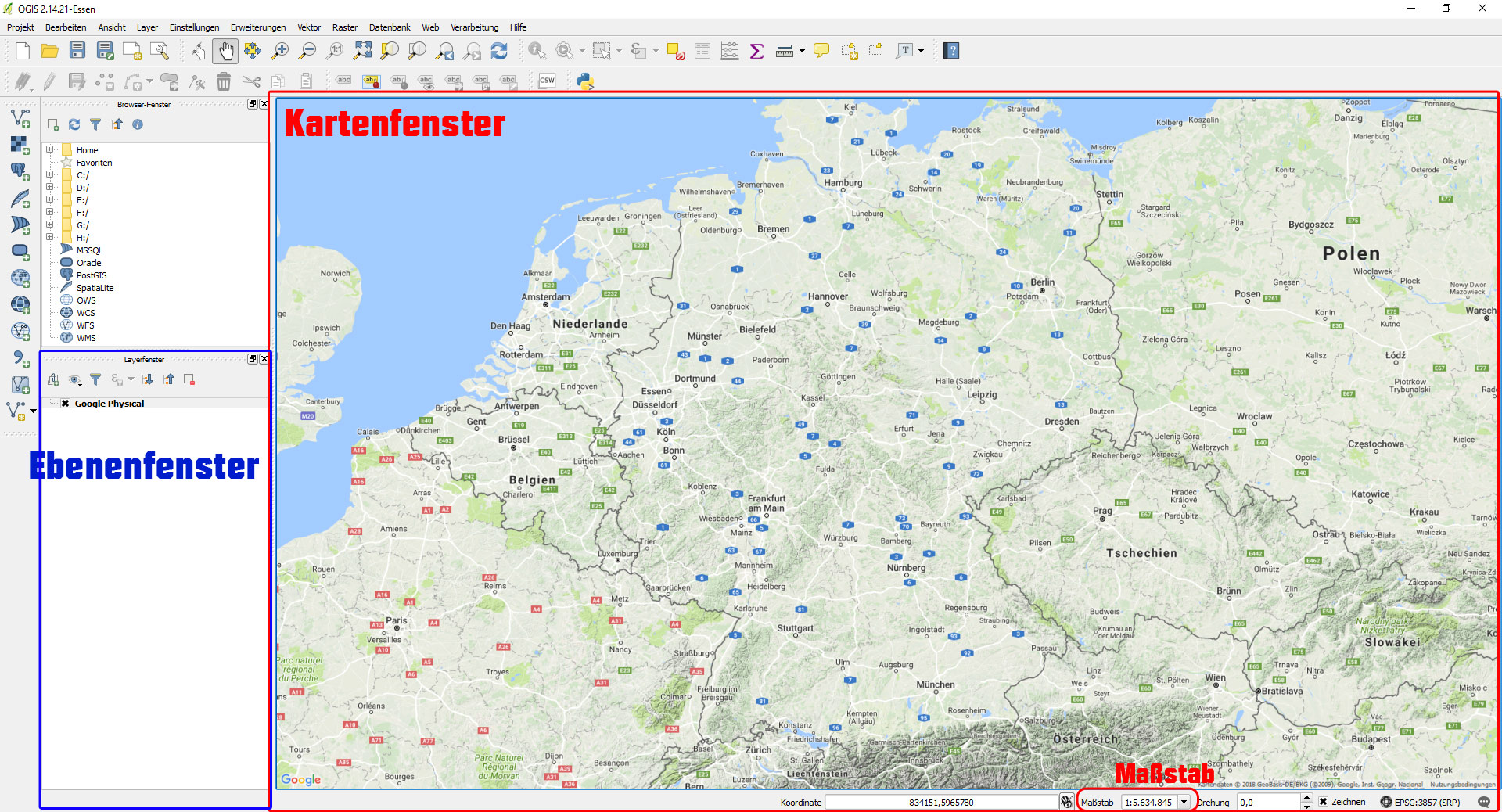Viewport: 1502px width, 812px height.
Task: Click the Koordinate input field
Action: [941, 802]
